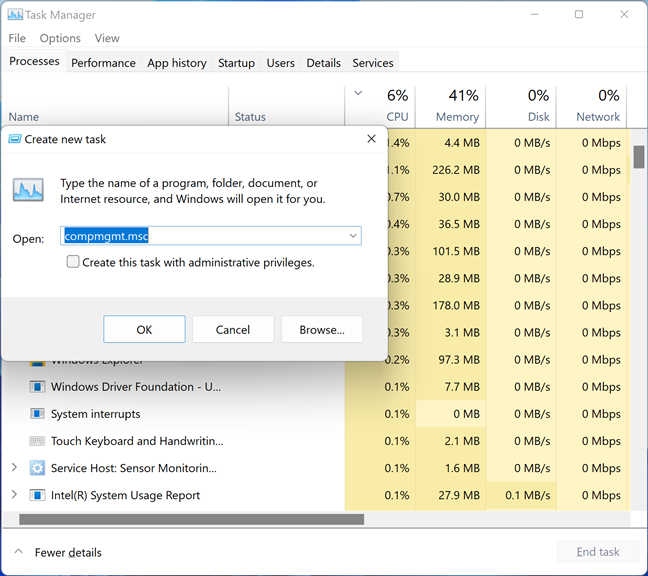The height and width of the screenshot is (576, 648).
Task: Click the Browse... button
Action: [322, 329]
